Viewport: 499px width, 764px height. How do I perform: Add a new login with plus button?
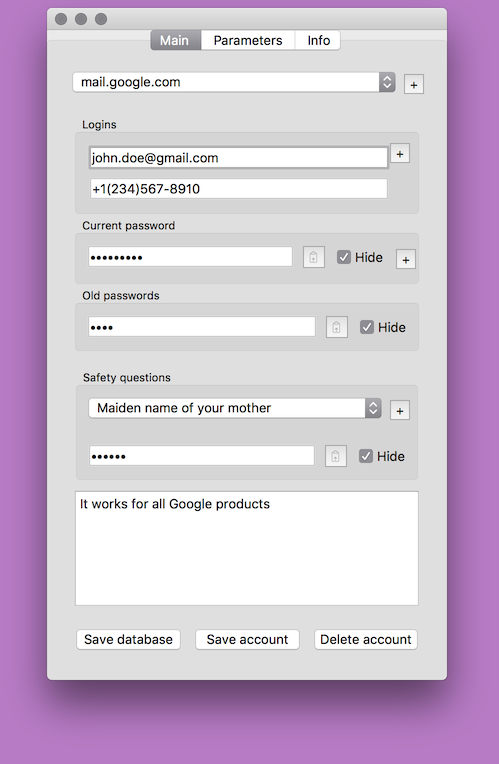point(400,154)
